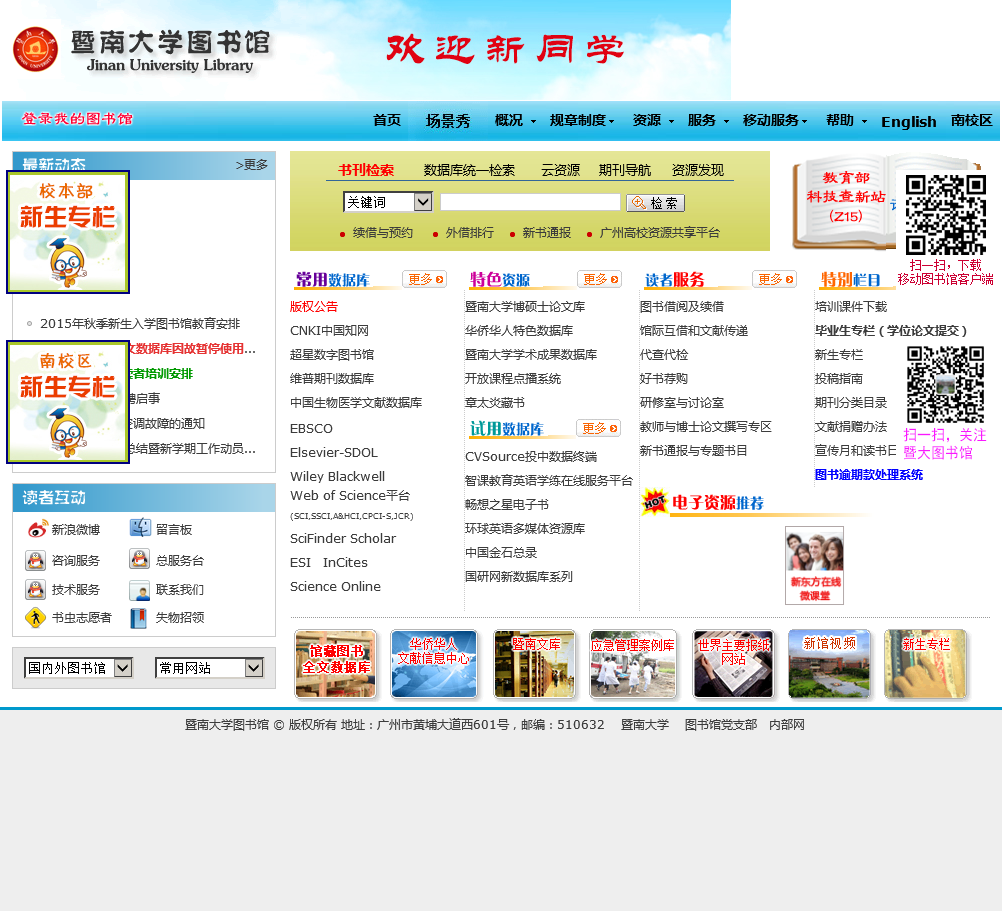Open the 图书逾期款处理系统 link
The image size is (1002, 911).
pos(868,475)
